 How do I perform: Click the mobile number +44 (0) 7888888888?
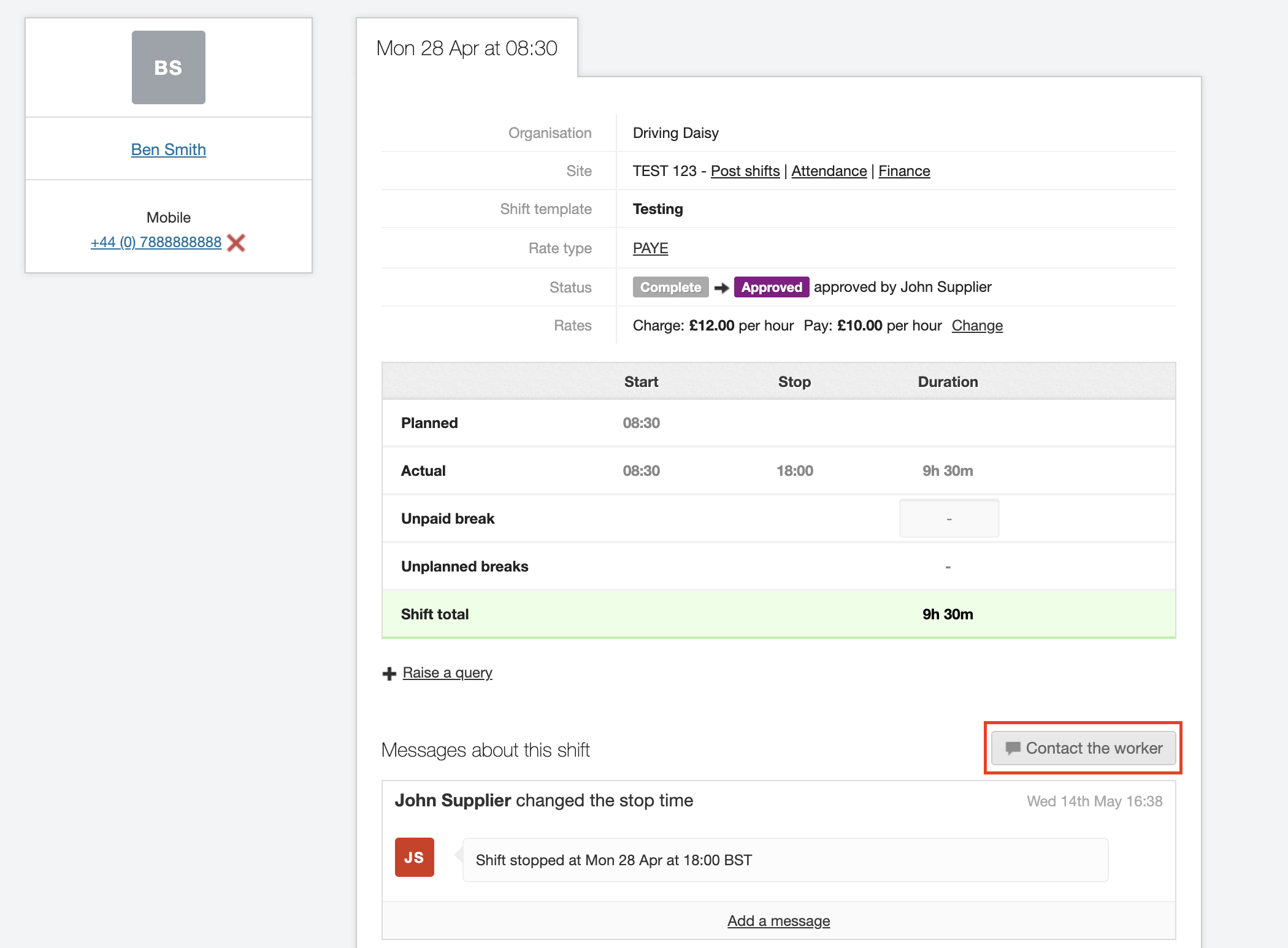pyautogui.click(x=156, y=242)
